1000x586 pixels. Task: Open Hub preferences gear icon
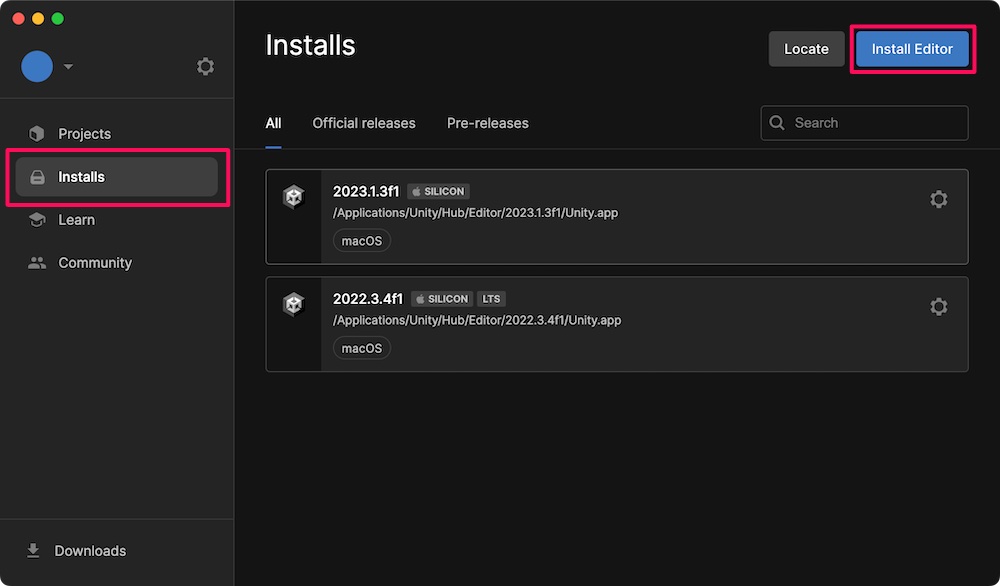(205, 66)
